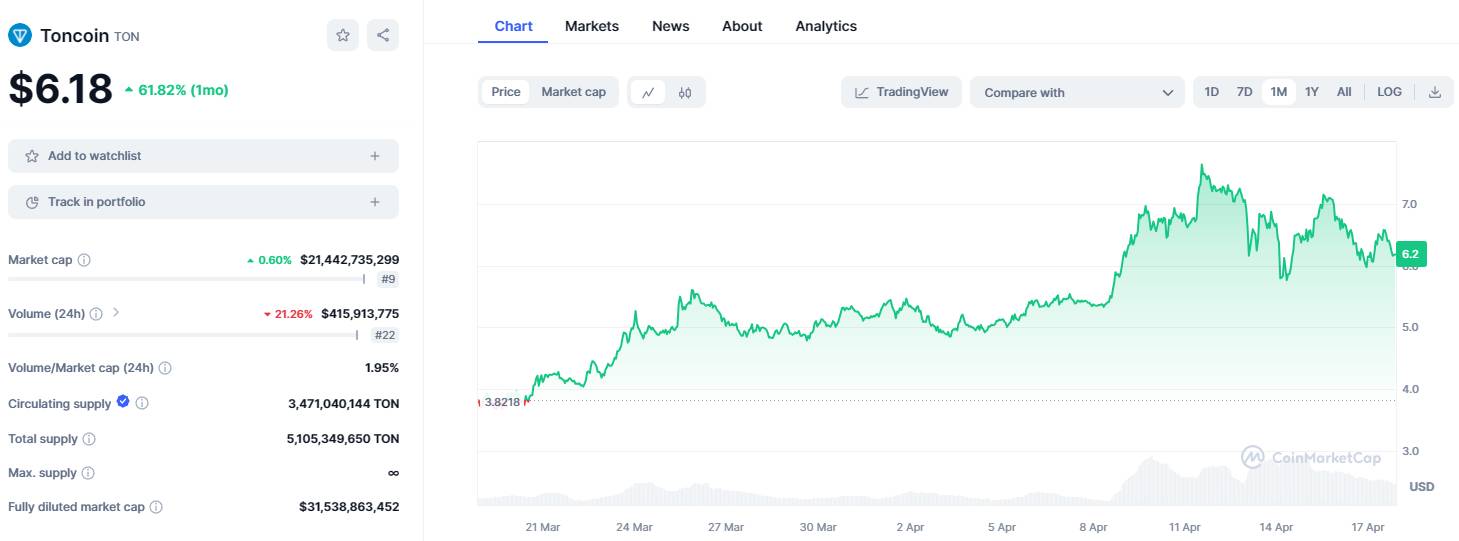The width and height of the screenshot is (1459, 541).
Task: Click the info icon beside Total supply
Action: [89, 439]
